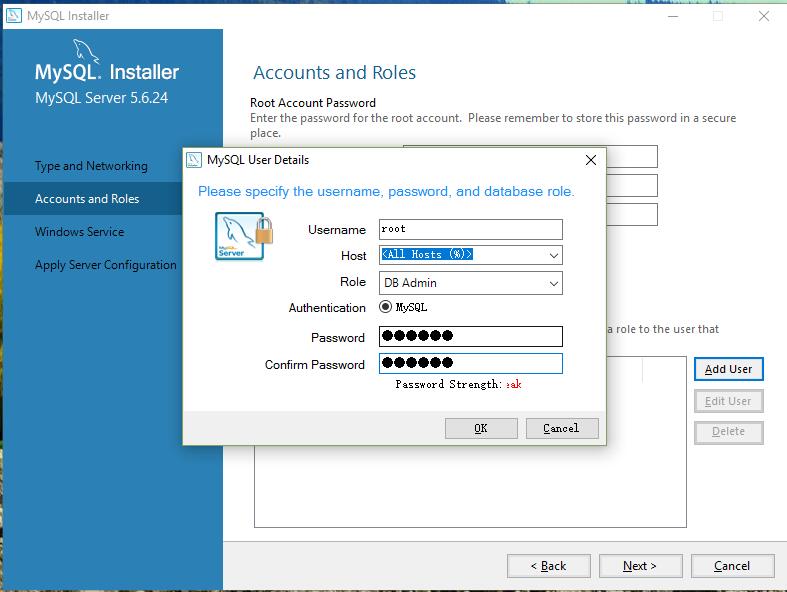
Task: Expand the Role dropdown showing DB Admin
Action: [553, 283]
